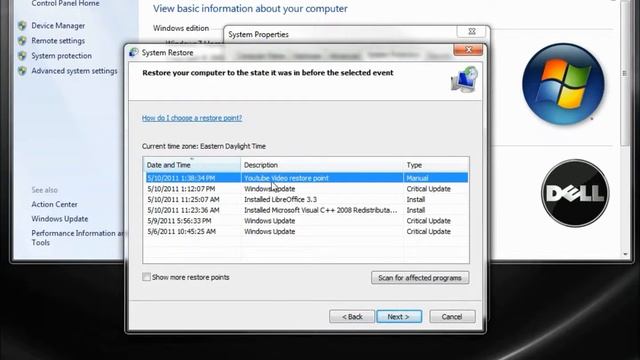Select the 5/10/2011 1:12:07 PM restore point
The width and height of the screenshot is (640, 360).
307,189
